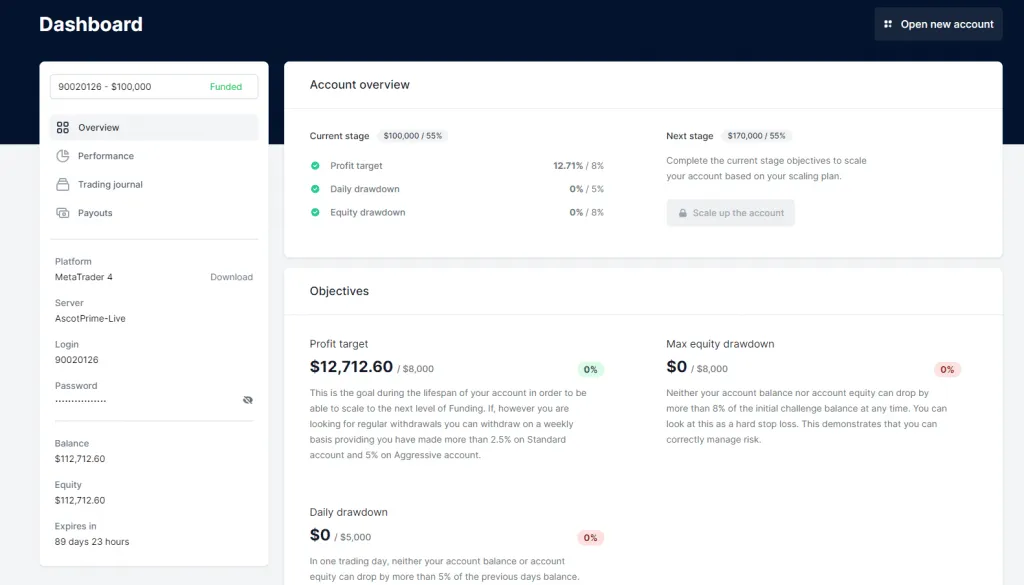Click the Overview grid icon in sidebar
This screenshot has height=585, width=1024.
63,128
